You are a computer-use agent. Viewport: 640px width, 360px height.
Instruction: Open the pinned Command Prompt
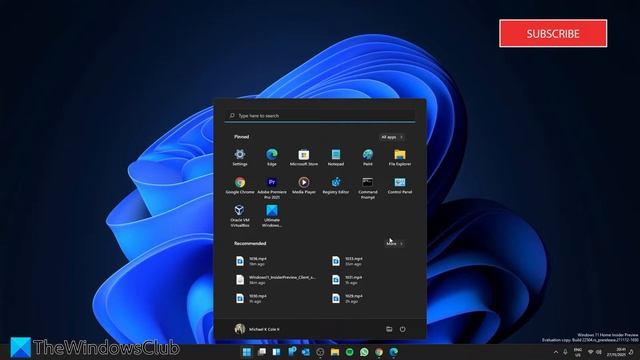368,188
